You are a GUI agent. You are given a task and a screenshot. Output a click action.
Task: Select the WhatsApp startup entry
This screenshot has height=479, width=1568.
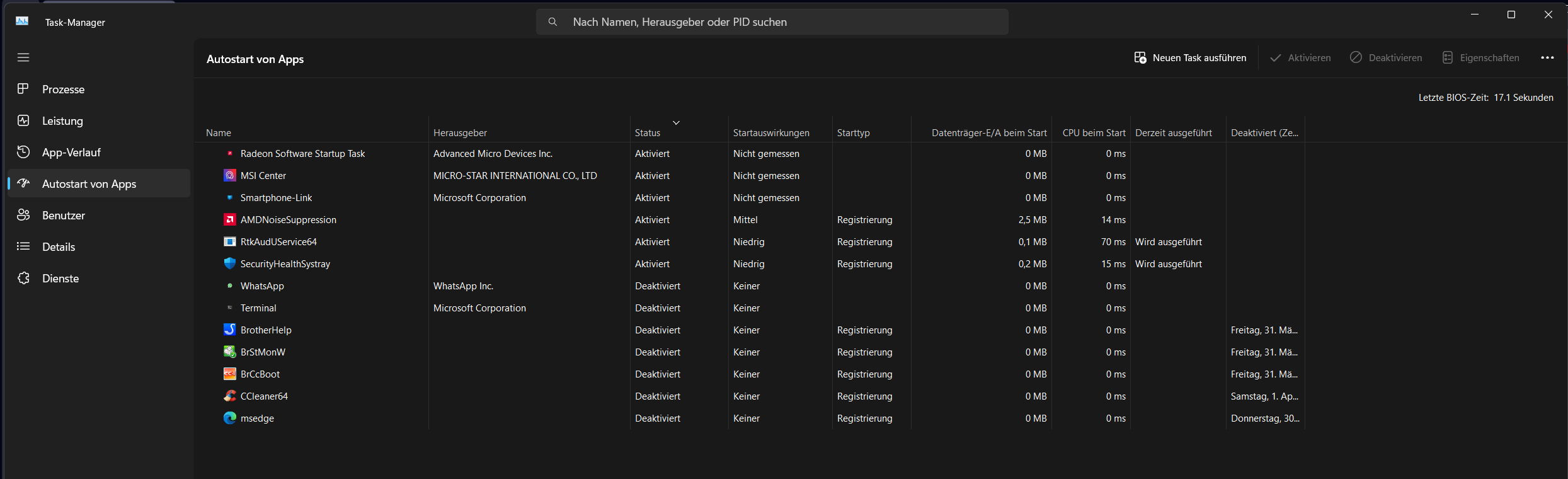click(262, 286)
